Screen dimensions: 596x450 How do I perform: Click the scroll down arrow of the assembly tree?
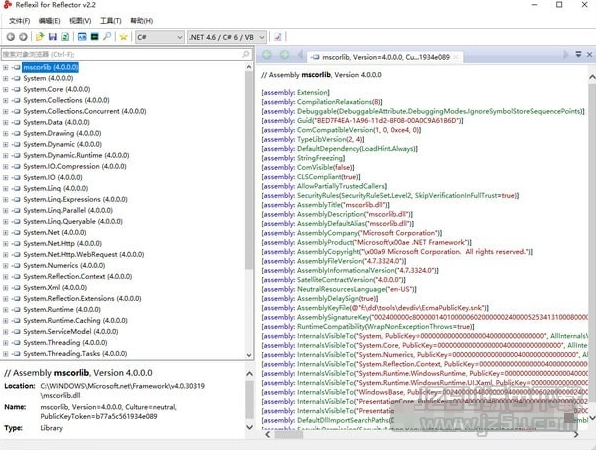pyautogui.click(x=249, y=355)
